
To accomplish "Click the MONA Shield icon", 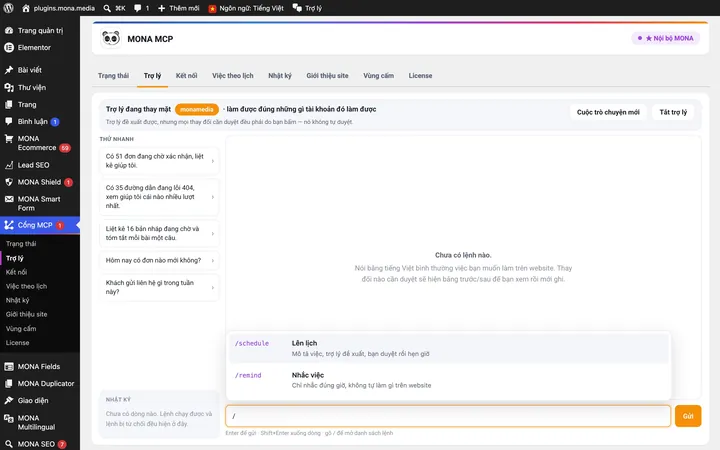I will click(9, 182).
